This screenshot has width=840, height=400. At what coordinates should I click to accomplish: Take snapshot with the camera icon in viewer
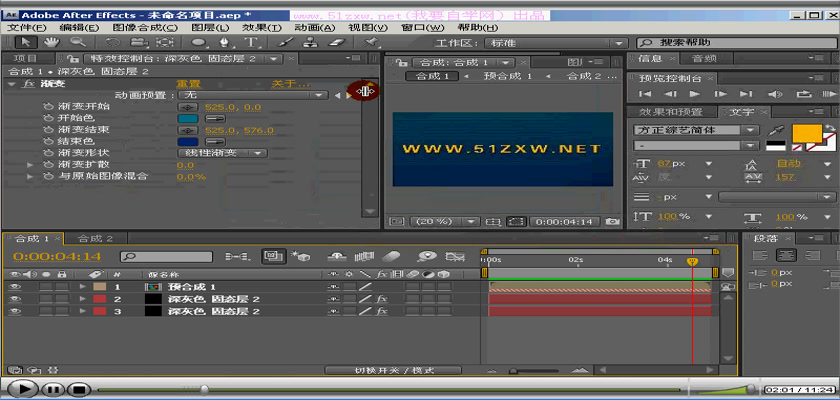tap(612, 221)
